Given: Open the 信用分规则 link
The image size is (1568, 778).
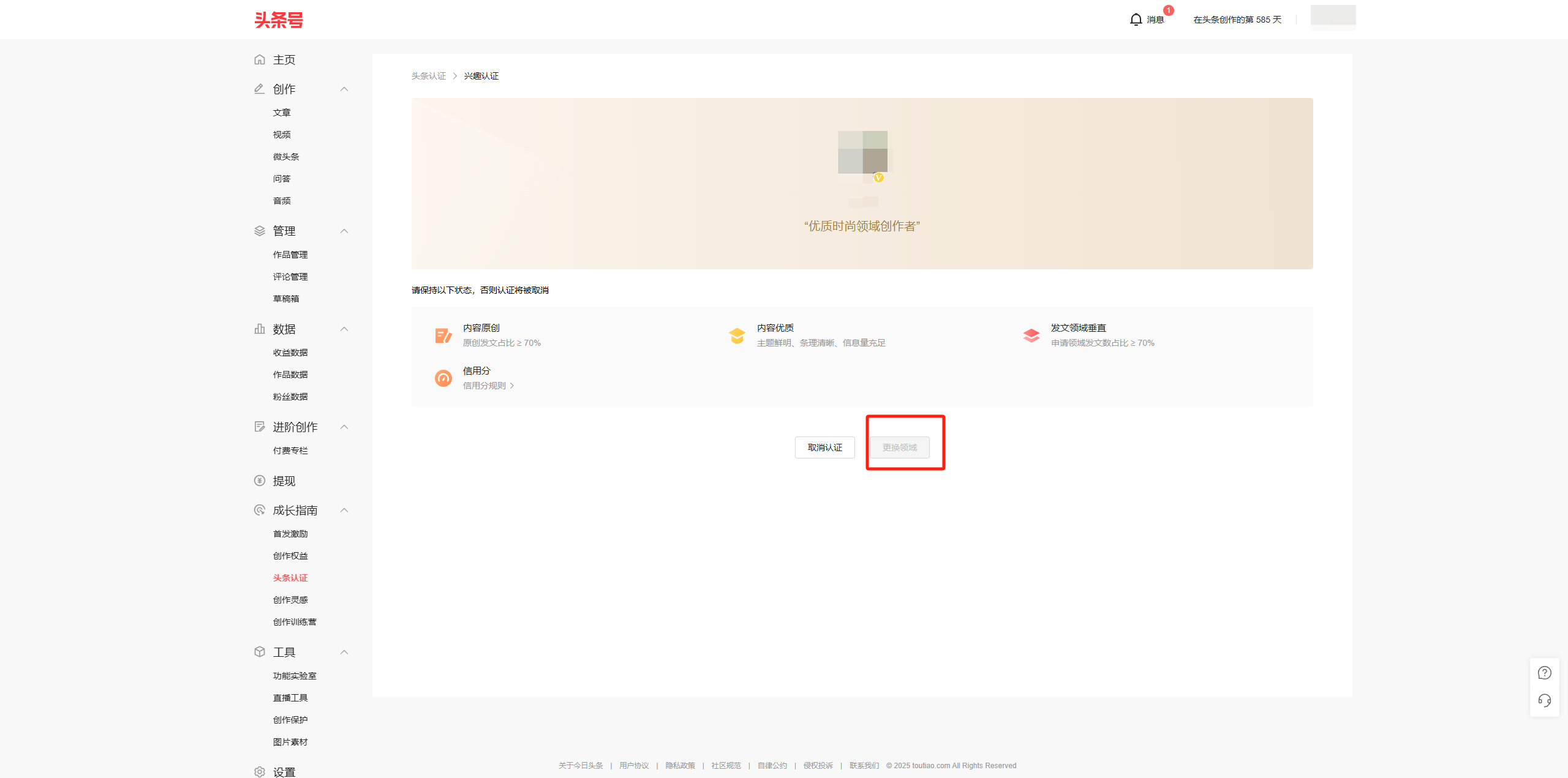Looking at the screenshot, I should 488,386.
